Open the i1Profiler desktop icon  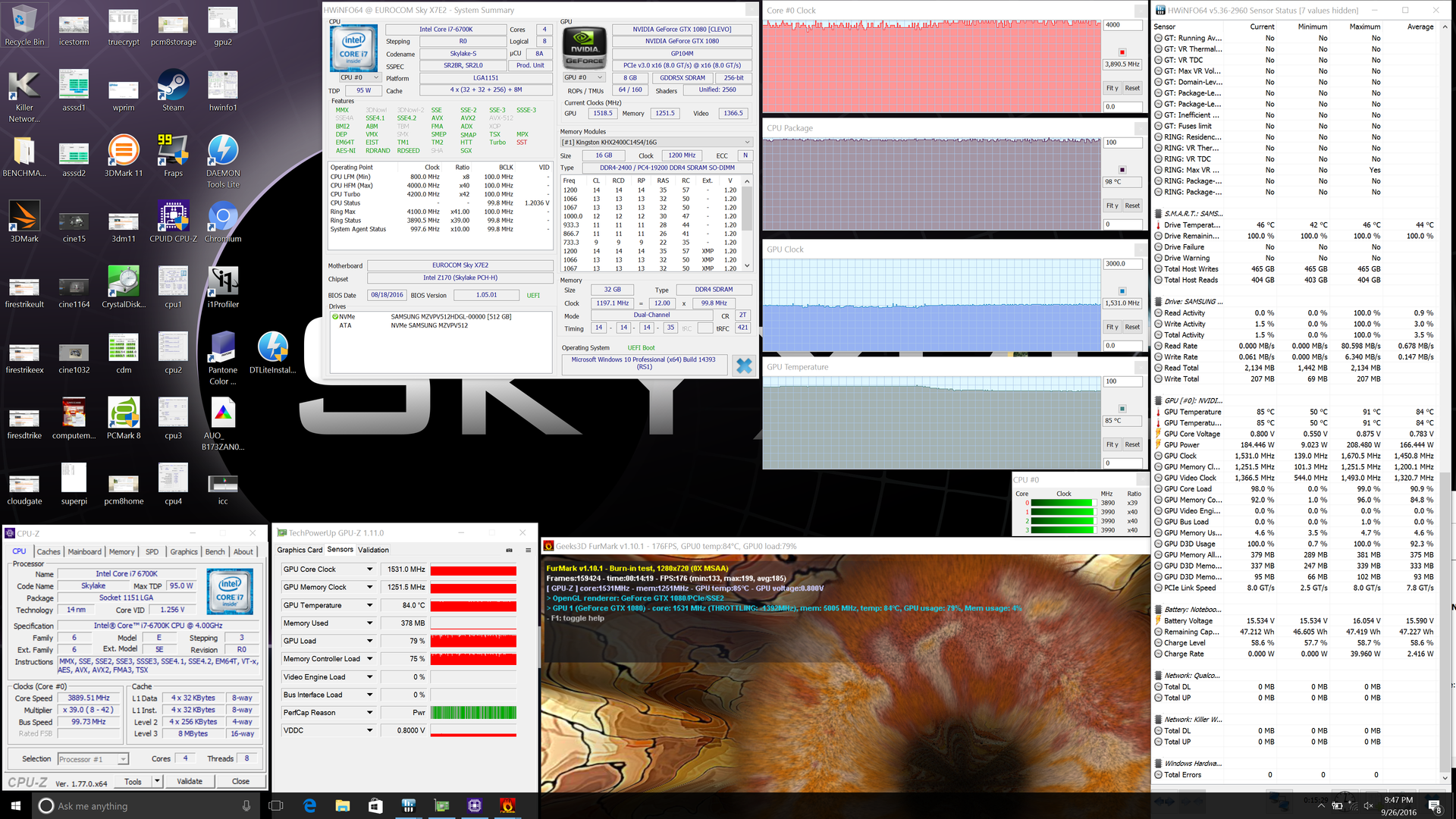pos(223,287)
